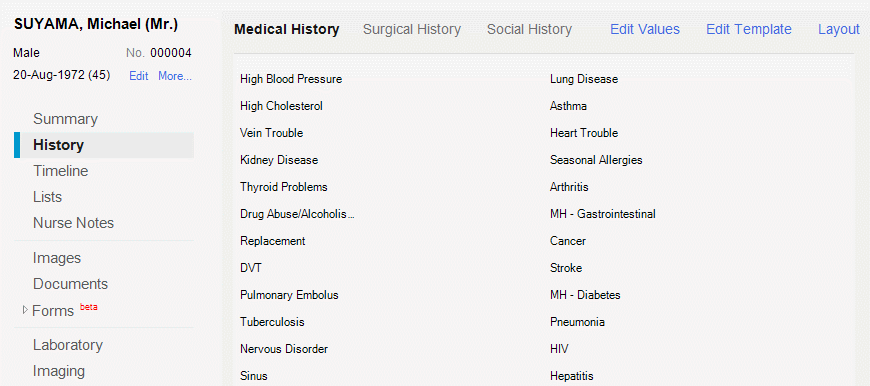
Task: Go to the Summary section
Action: [x=65, y=119]
